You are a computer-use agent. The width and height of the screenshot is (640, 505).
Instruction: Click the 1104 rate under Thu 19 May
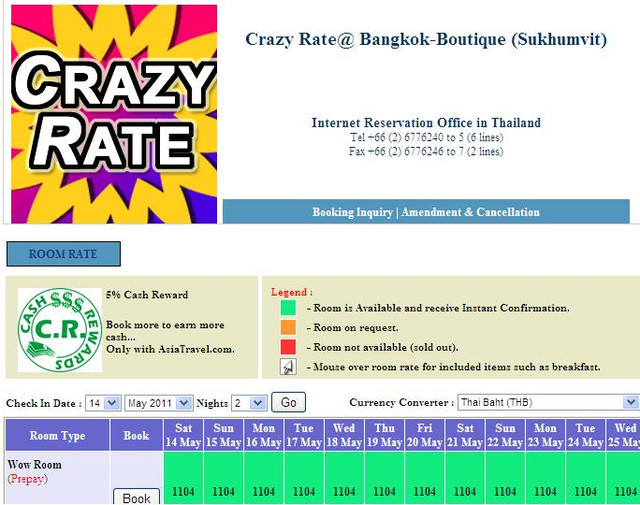click(384, 492)
